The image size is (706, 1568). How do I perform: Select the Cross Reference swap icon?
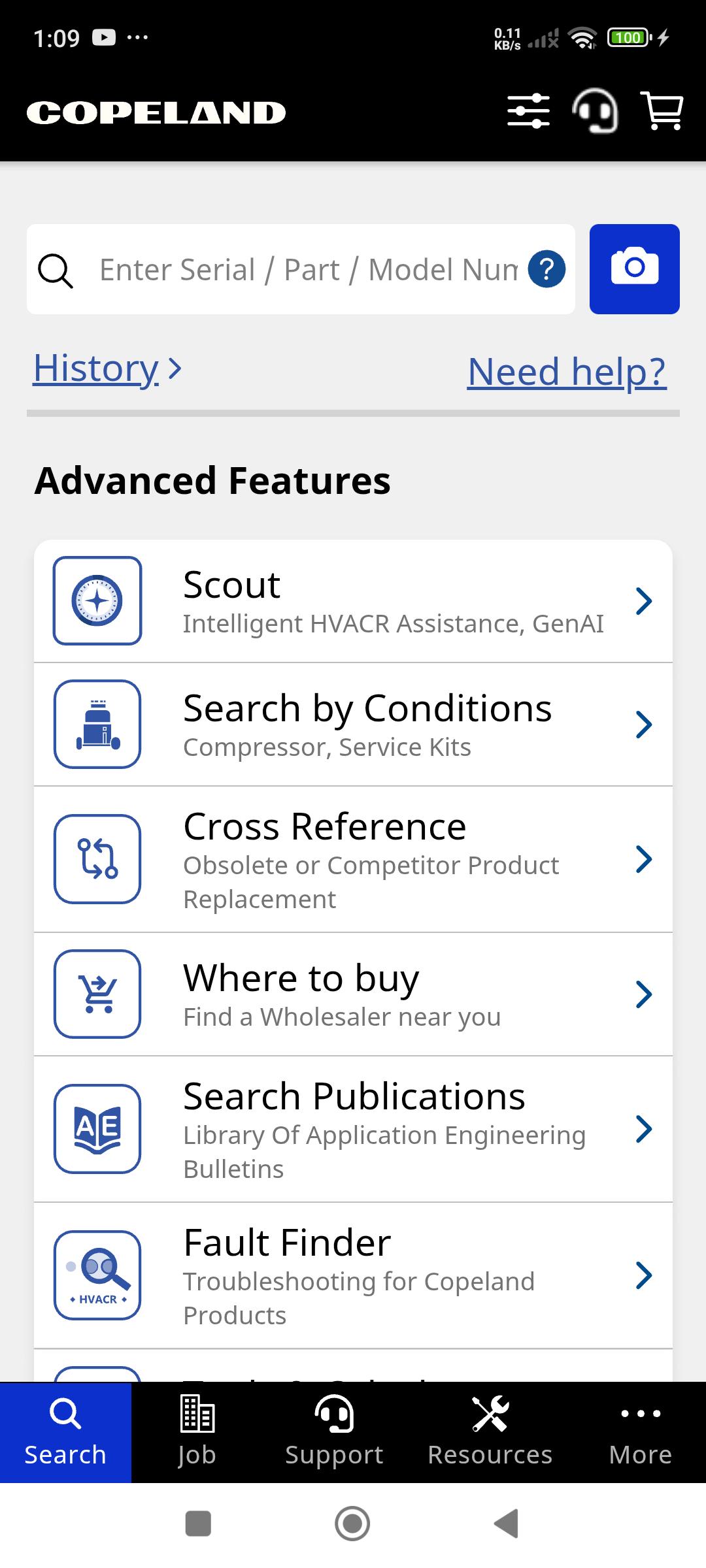pos(97,859)
